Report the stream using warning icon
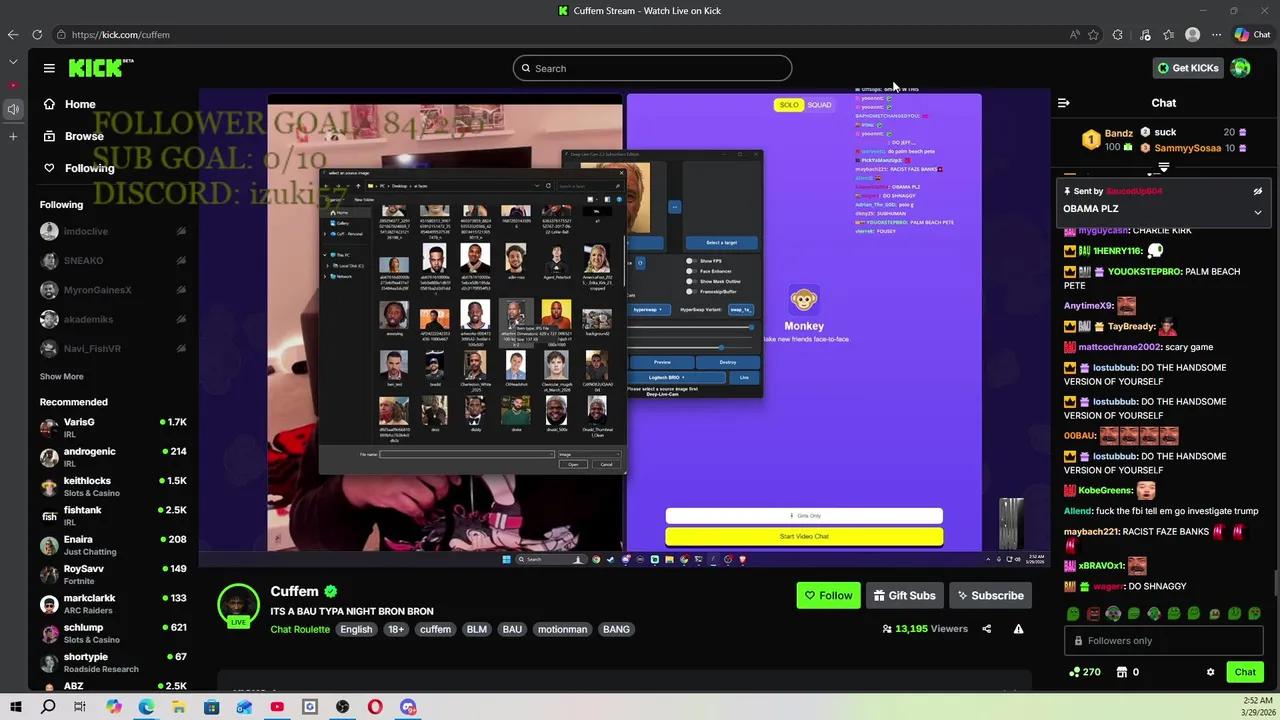 (1018, 629)
